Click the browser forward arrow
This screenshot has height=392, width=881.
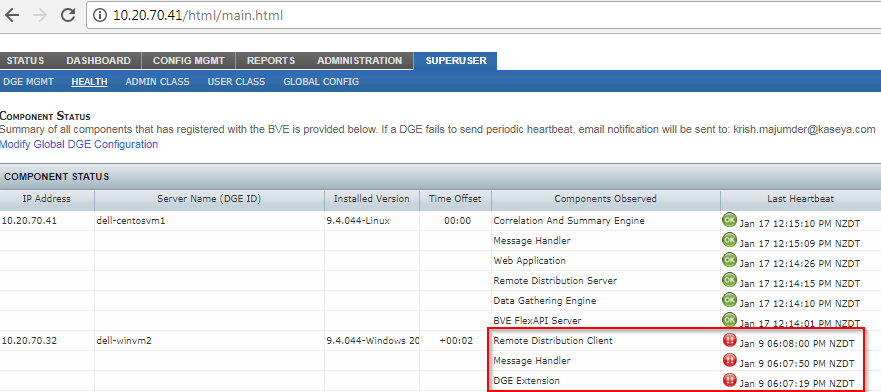pyautogui.click(x=40, y=15)
